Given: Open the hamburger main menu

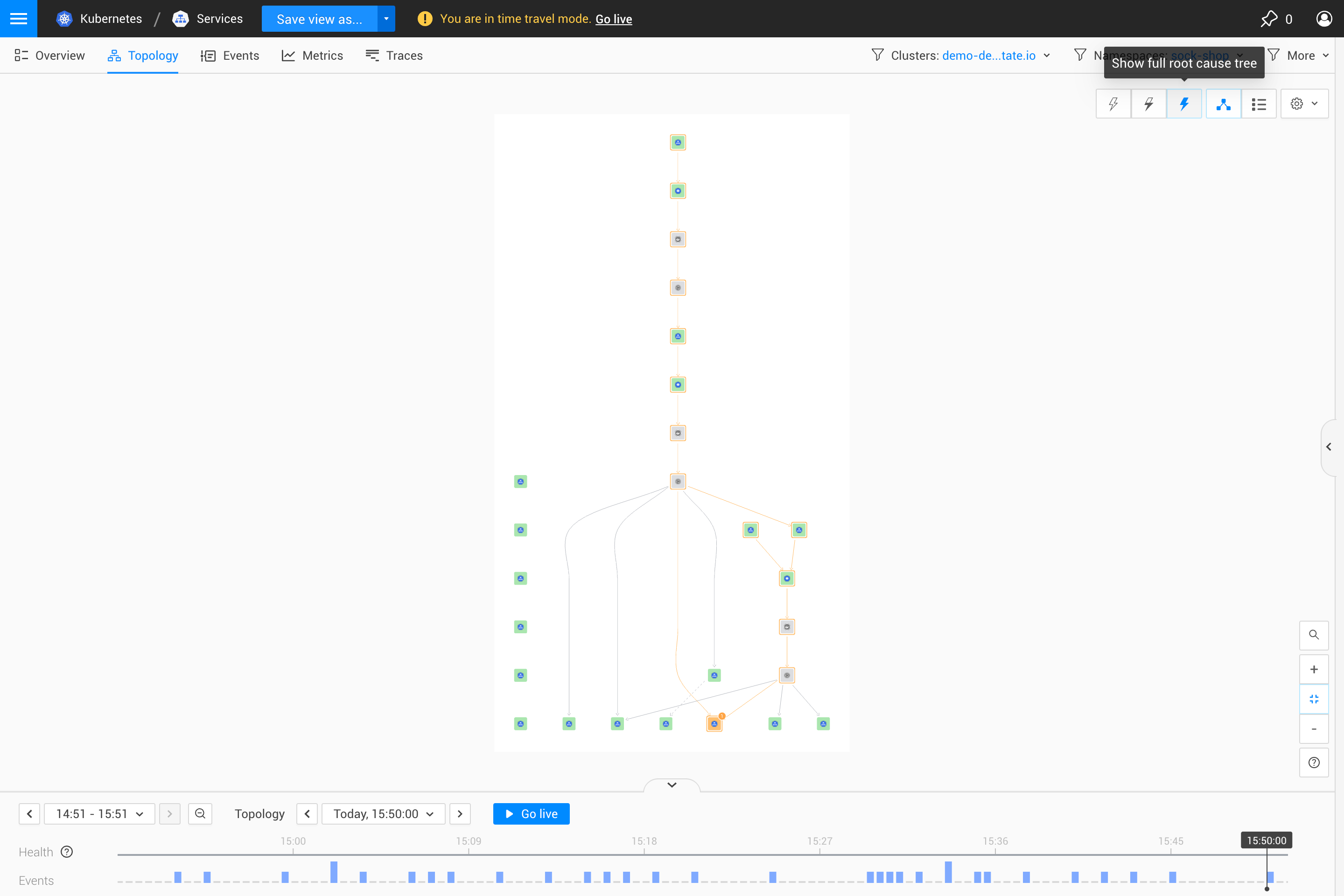Looking at the screenshot, I should pyautogui.click(x=18, y=18).
